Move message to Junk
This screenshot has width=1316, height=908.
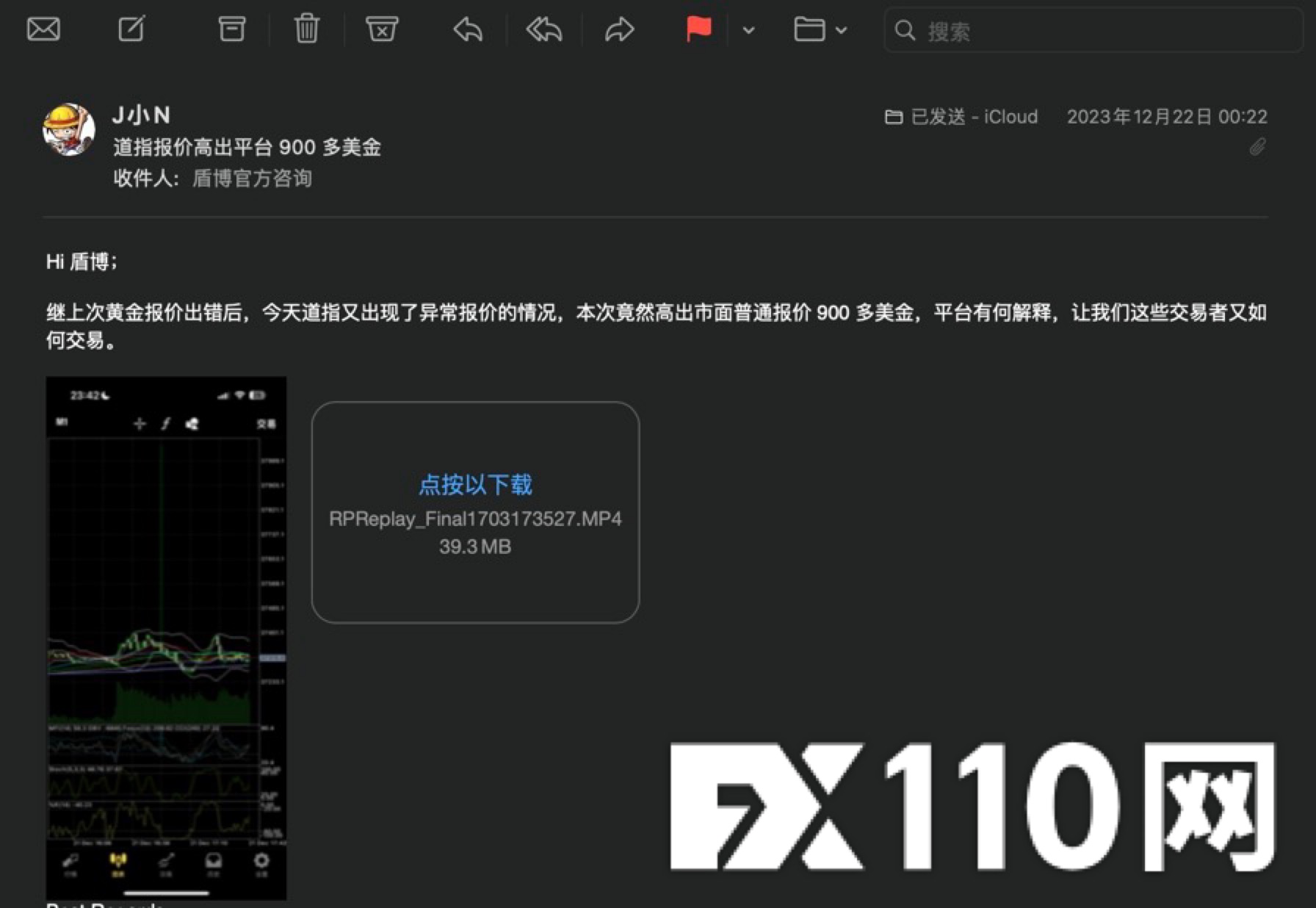382,29
